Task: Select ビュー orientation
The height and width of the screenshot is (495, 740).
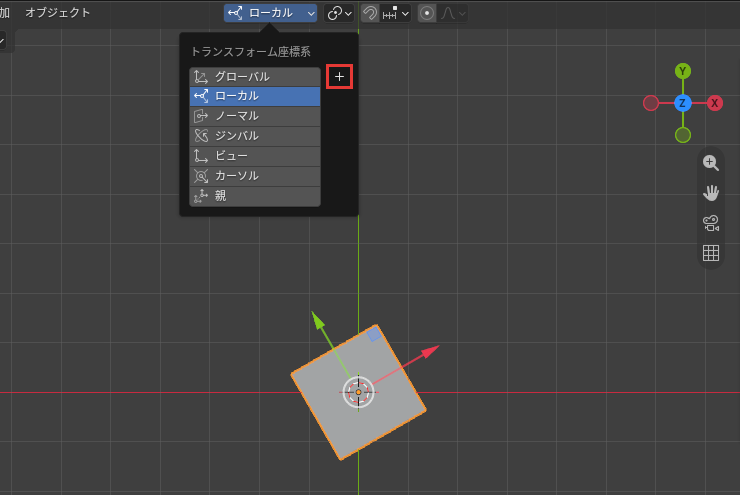Action: tap(255, 156)
